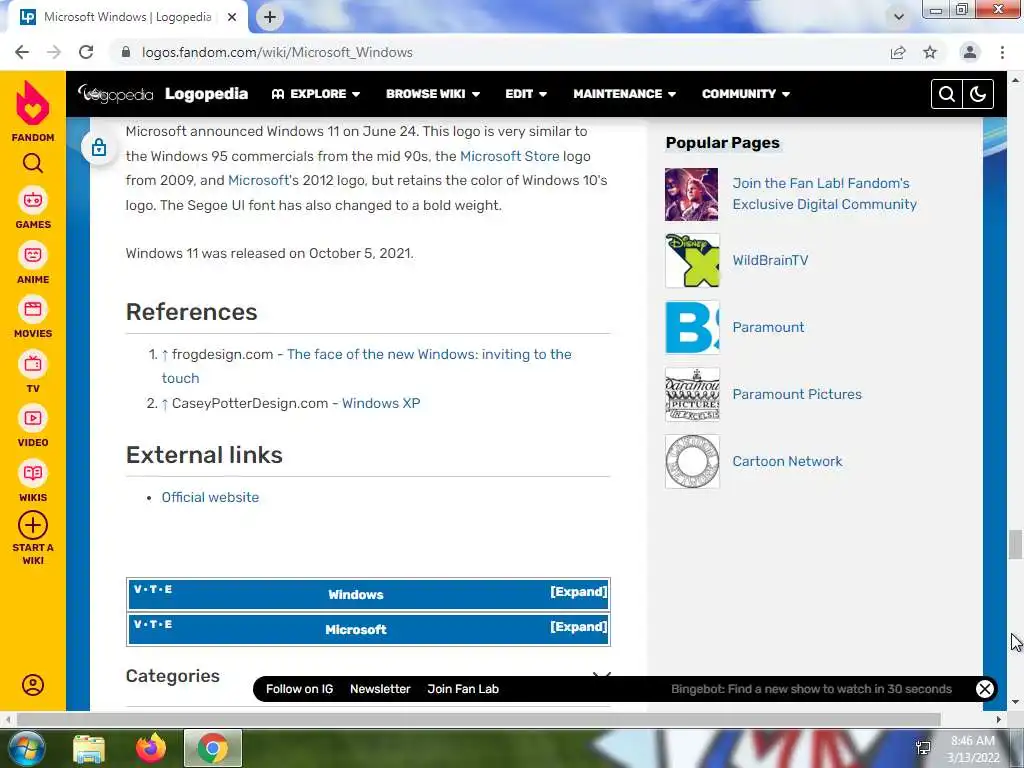Open the Windows Start orb

click(26, 748)
